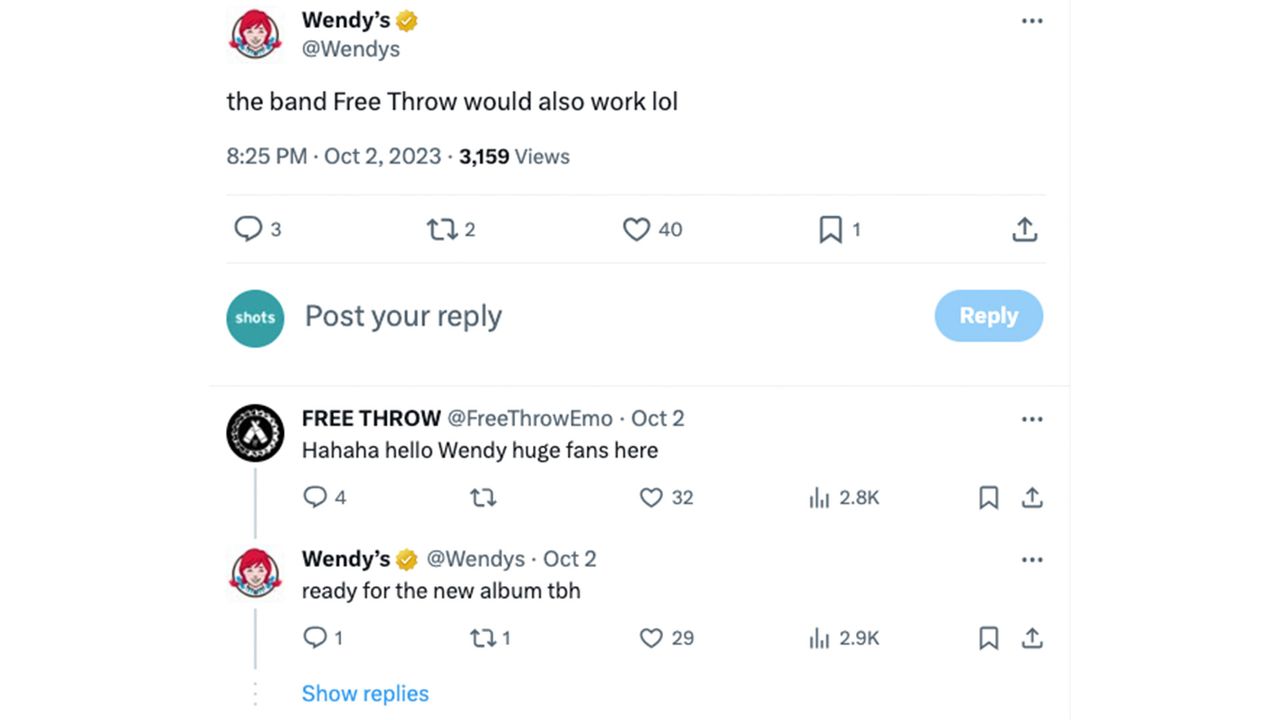The height and width of the screenshot is (720, 1280).
Task: Open the FREE THROW profile avatar
Action: (255, 433)
